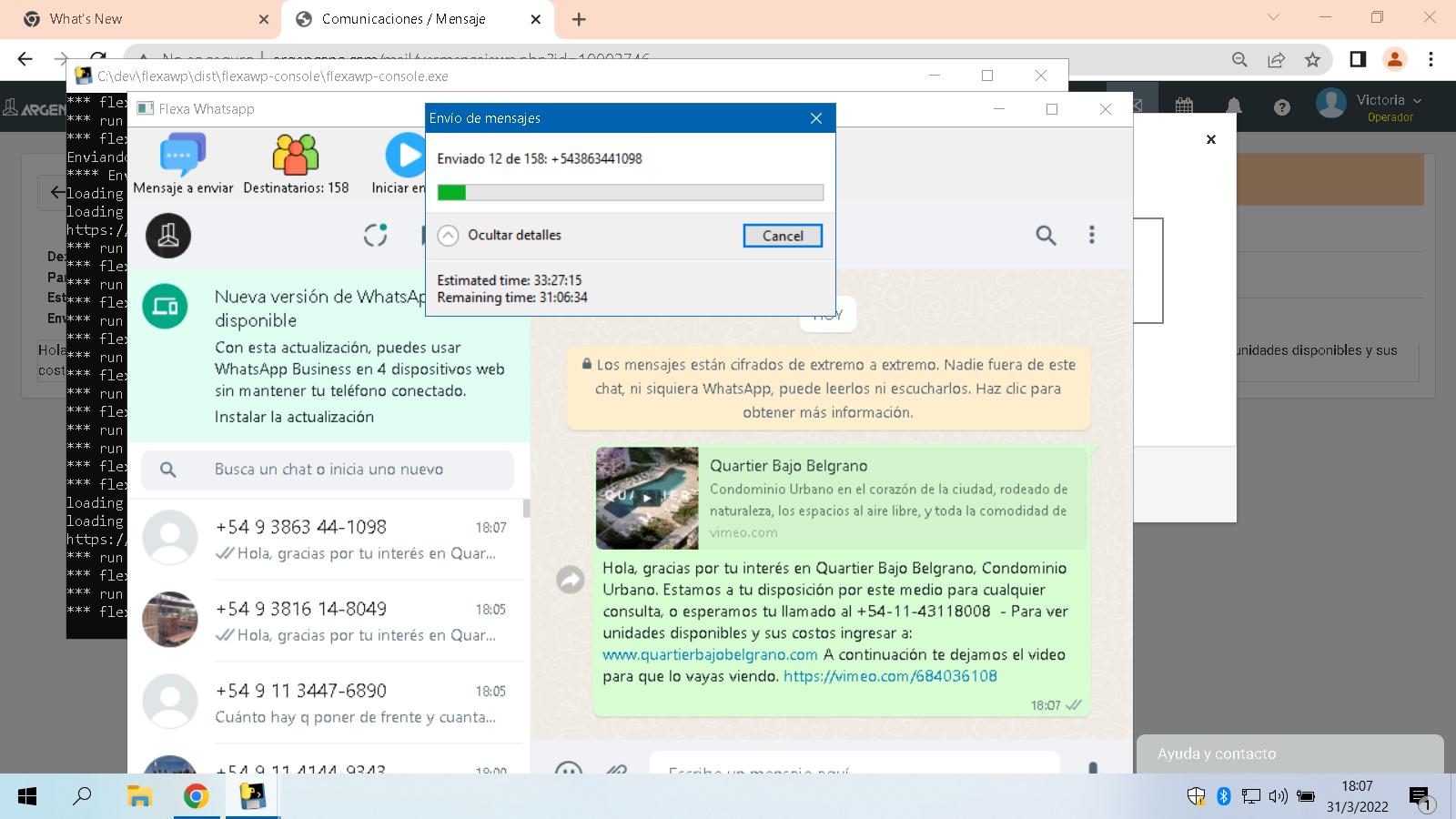The image size is (1456, 819).
Task: Close the web page modal X
Action: tap(1211, 139)
